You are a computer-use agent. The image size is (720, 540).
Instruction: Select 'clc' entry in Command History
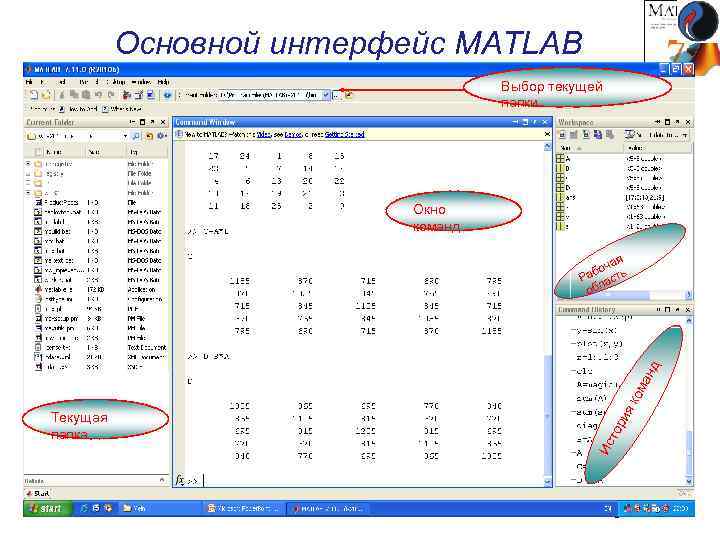pyautogui.click(x=584, y=371)
